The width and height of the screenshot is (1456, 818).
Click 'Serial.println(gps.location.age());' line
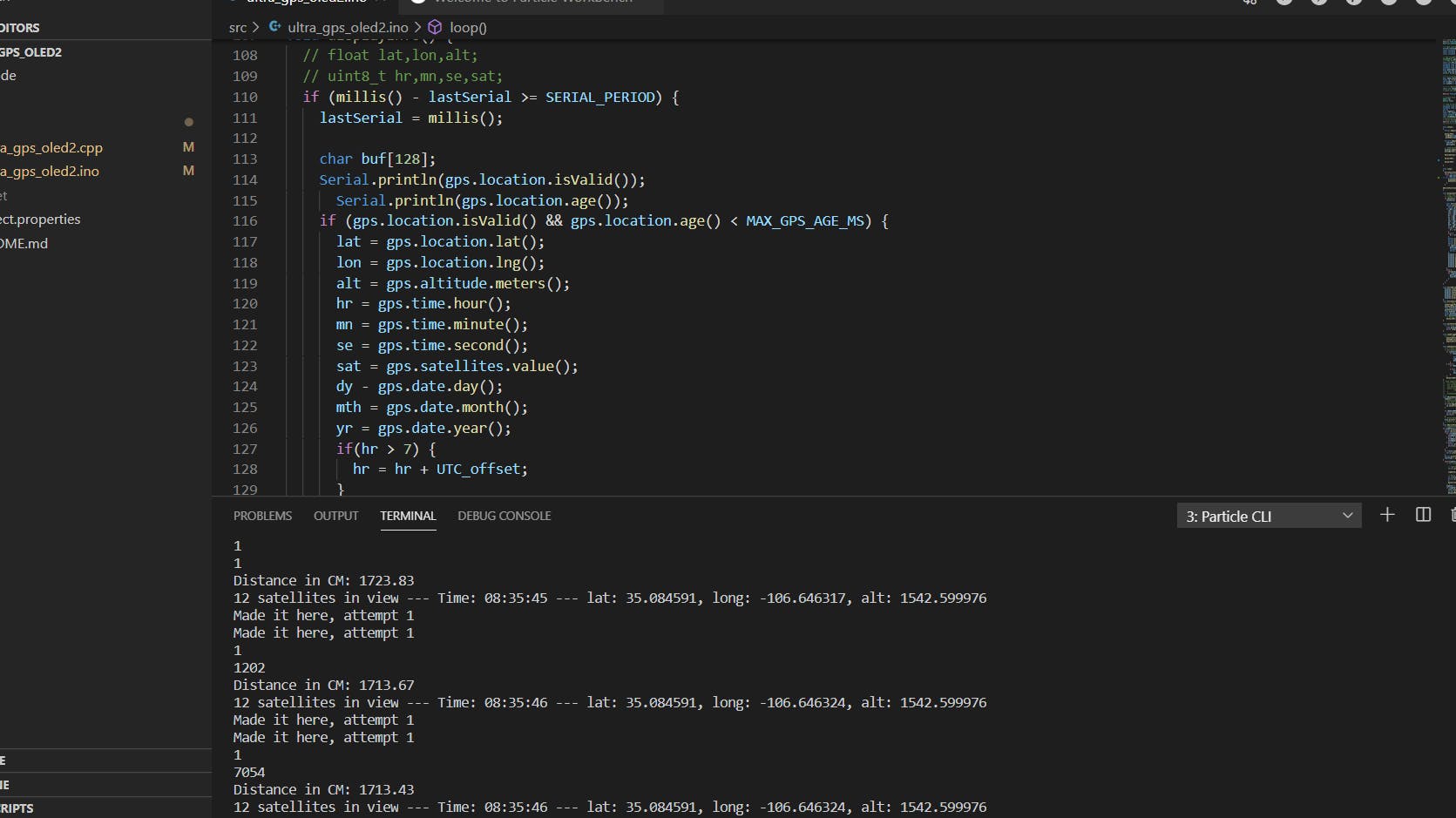pos(482,200)
